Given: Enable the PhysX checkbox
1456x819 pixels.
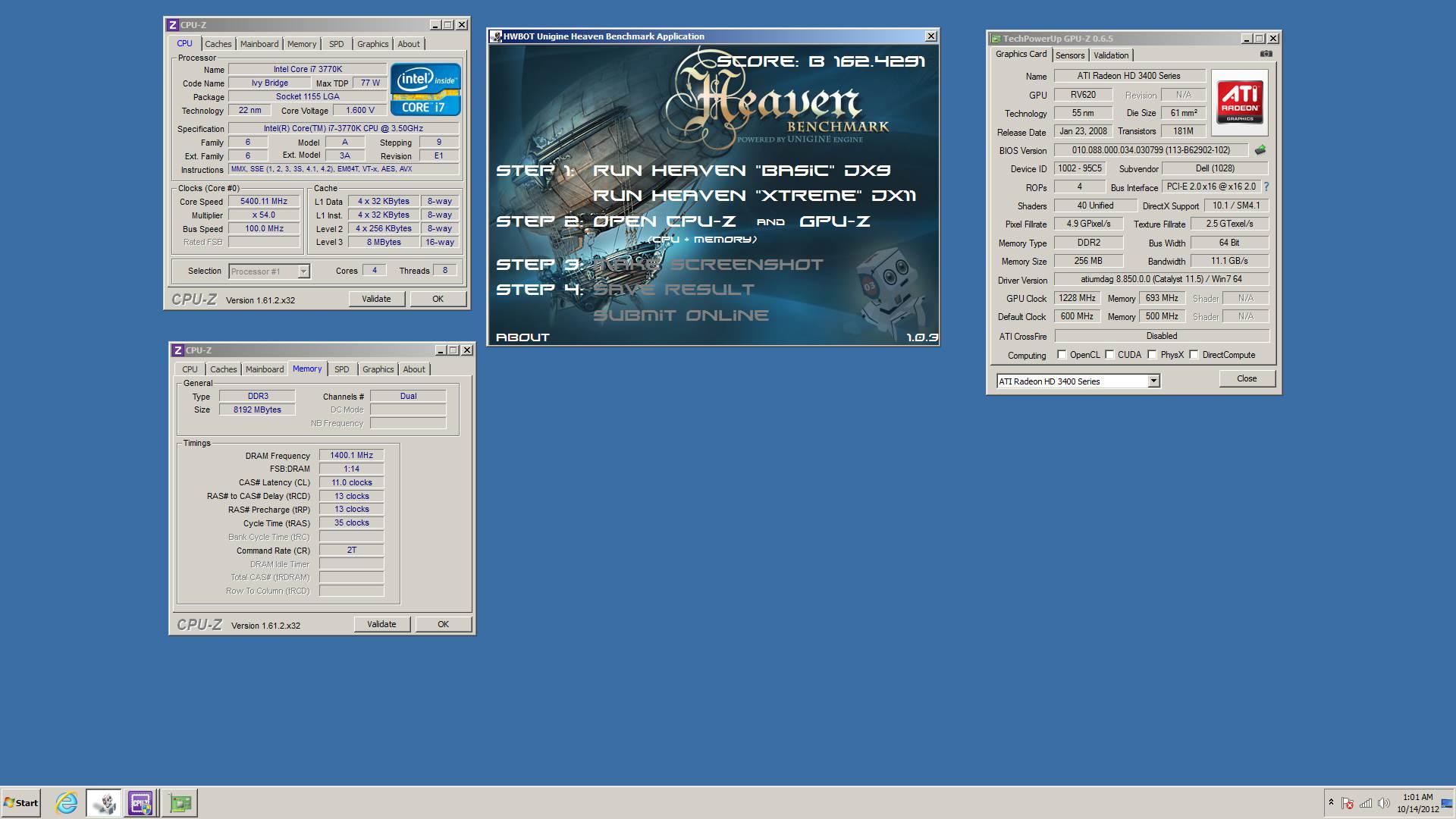Looking at the screenshot, I should (1152, 355).
